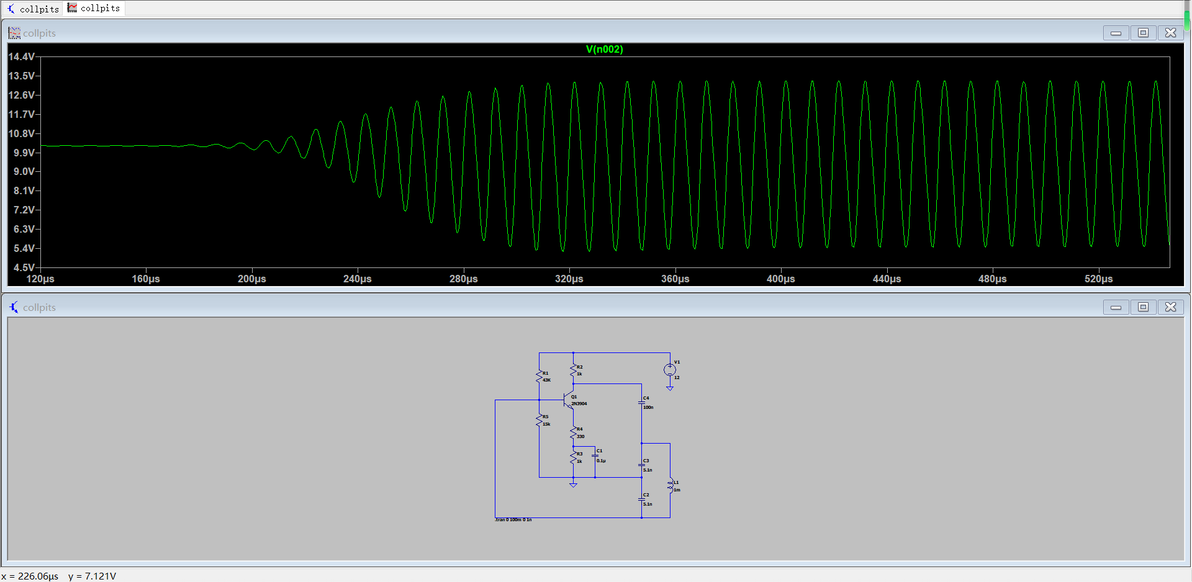Image resolution: width=1192 pixels, height=582 pixels.
Task: Select the L1 inductor symbol
Action: tap(670, 485)
